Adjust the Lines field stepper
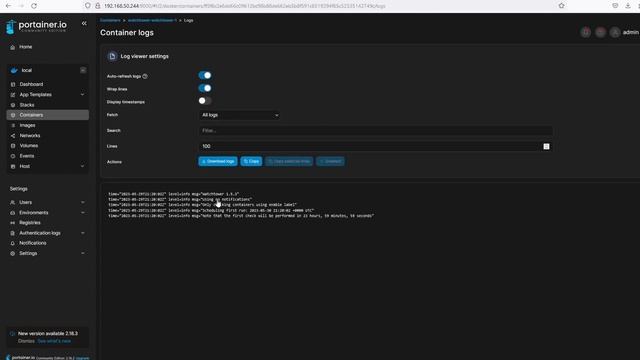Screen dimensions: 640x360 [546, 147]
